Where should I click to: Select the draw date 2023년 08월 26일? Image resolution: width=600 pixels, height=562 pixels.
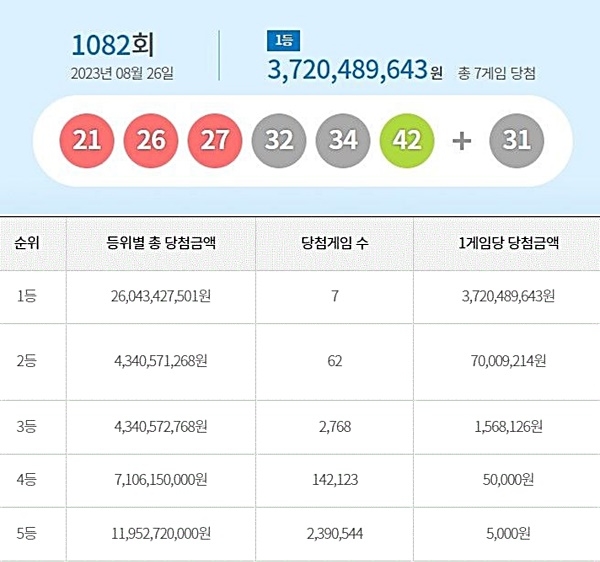click(122, 73)
